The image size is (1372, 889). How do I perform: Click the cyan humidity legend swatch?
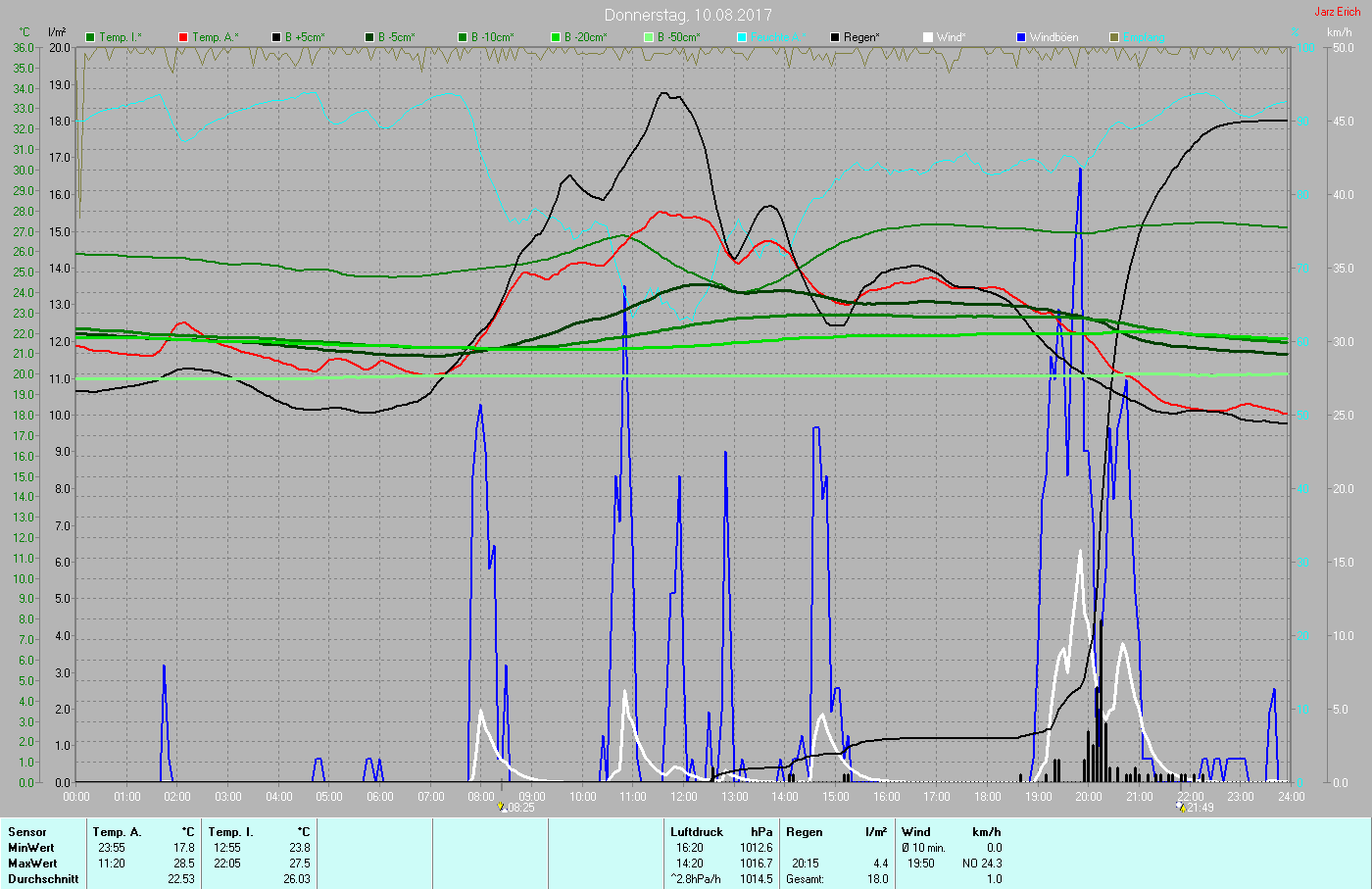point(742,37)
